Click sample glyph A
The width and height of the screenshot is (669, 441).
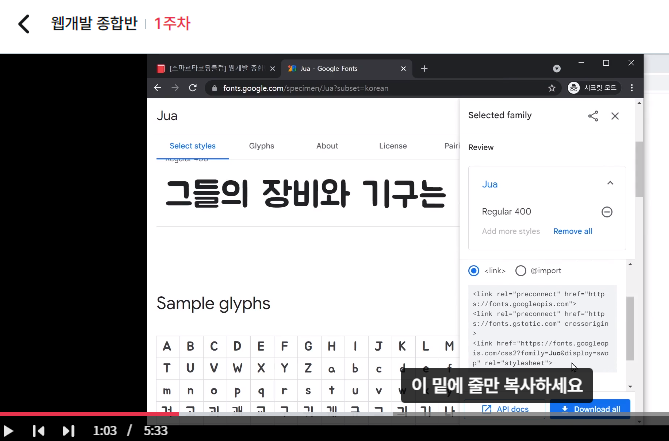167,346
